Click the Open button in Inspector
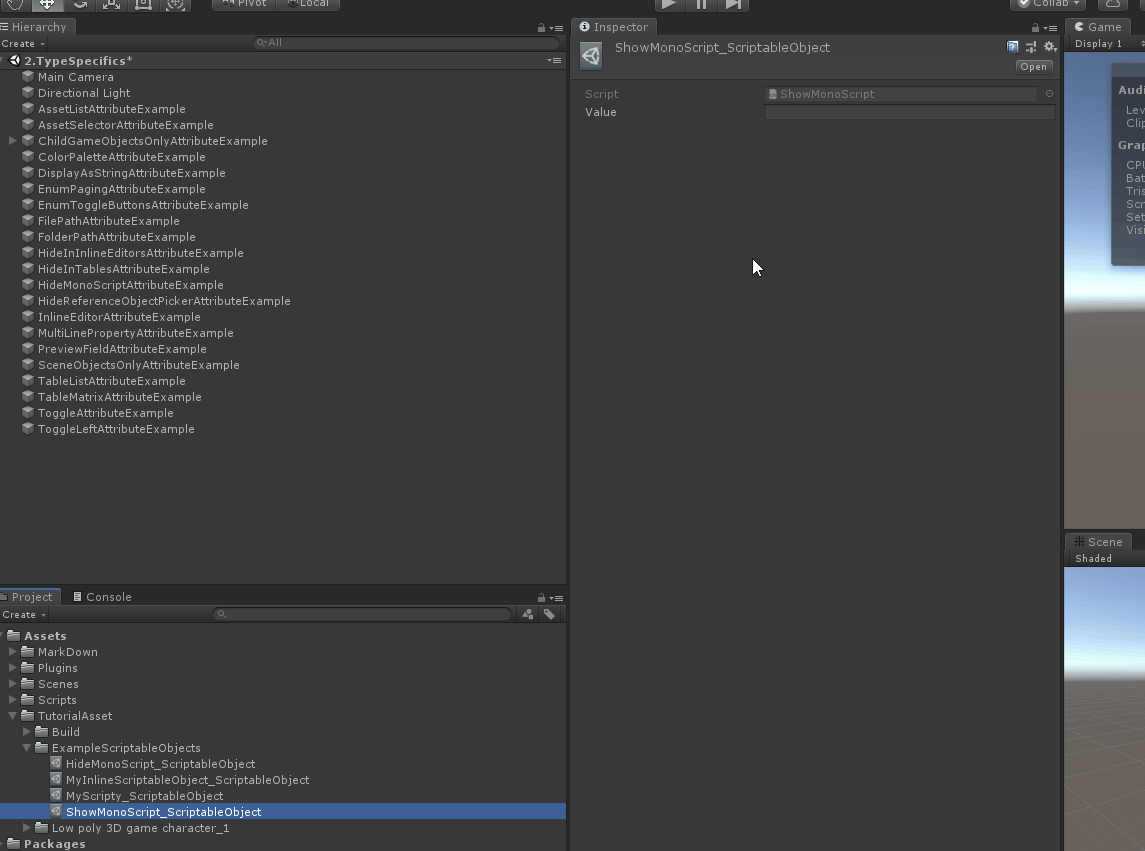This screenshot has width=1145, height=851. [1033, 67]
